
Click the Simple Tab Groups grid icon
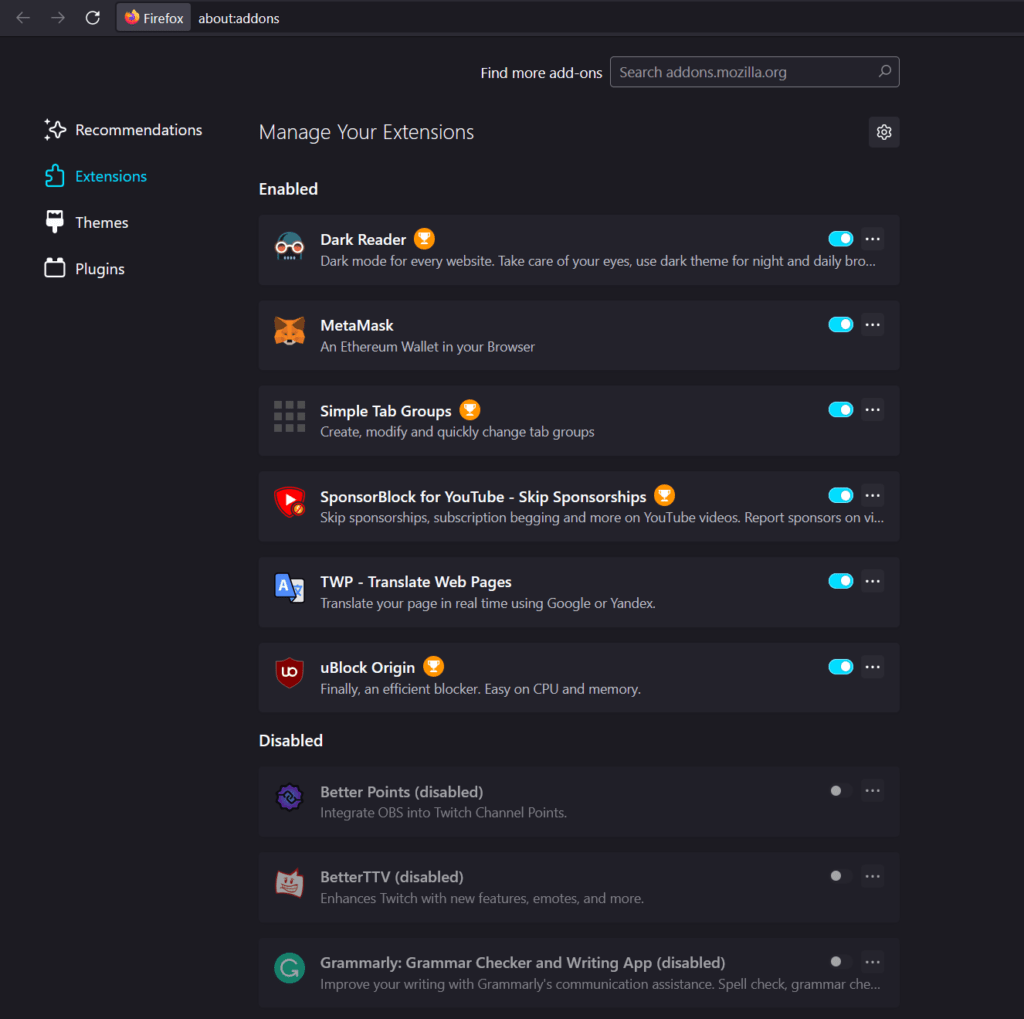[x=289, y=417]
